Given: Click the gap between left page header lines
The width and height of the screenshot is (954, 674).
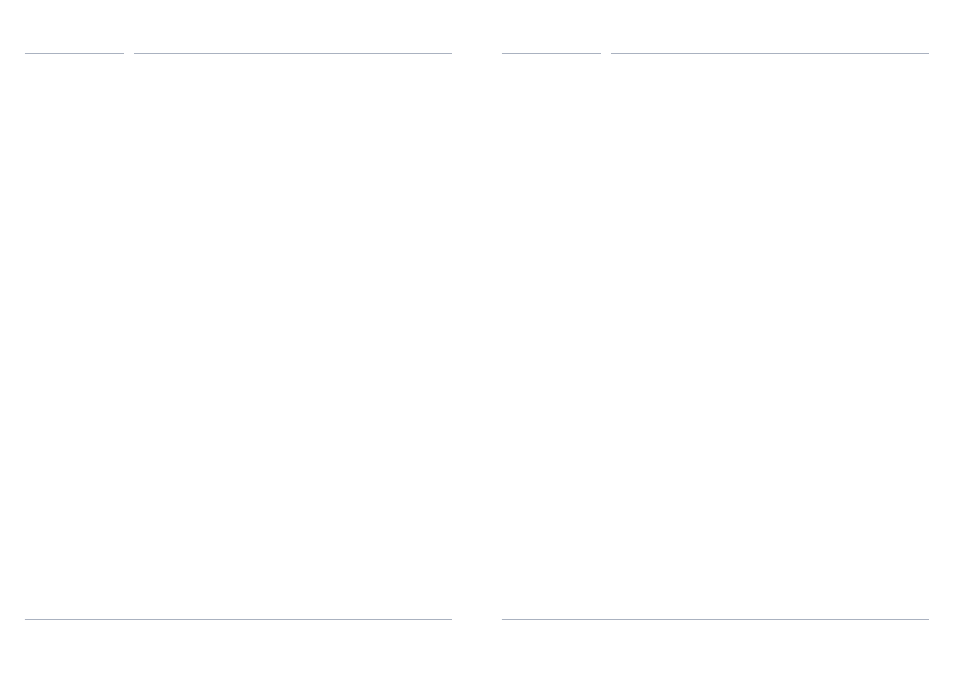Looking at the screenshot, I should pos(129,53).
